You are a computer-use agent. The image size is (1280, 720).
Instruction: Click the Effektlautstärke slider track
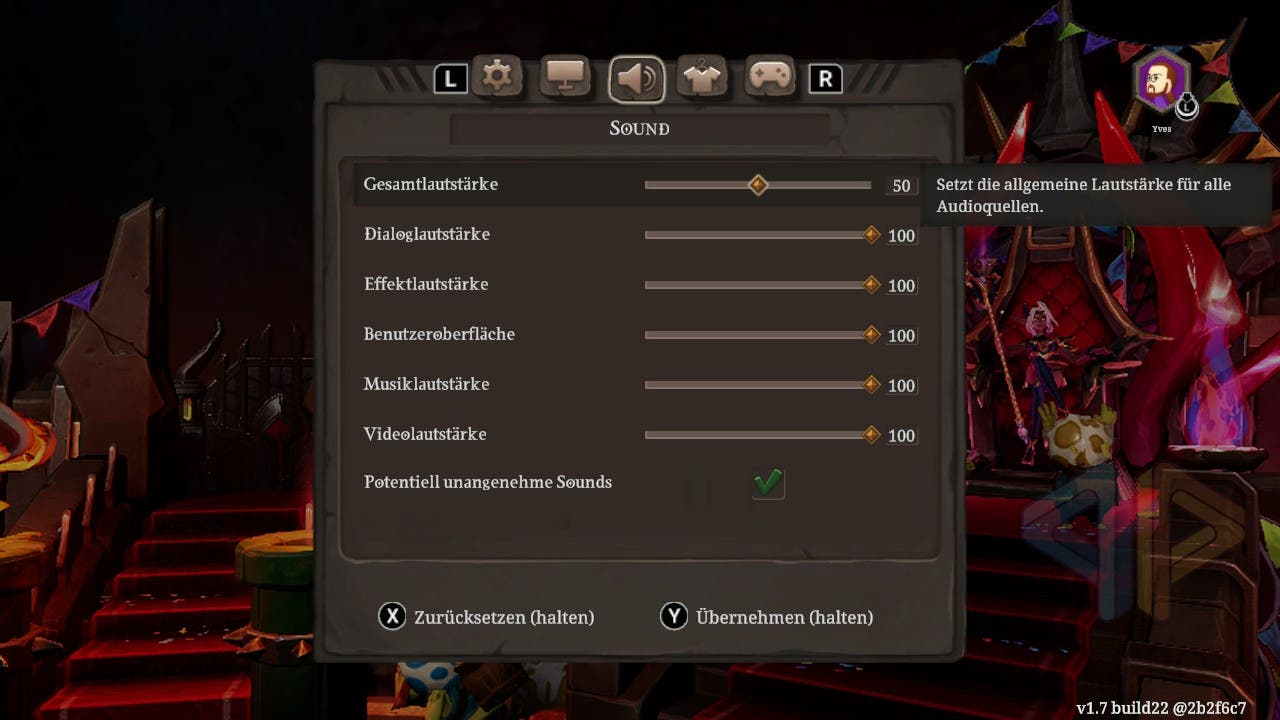coord(759,285)
